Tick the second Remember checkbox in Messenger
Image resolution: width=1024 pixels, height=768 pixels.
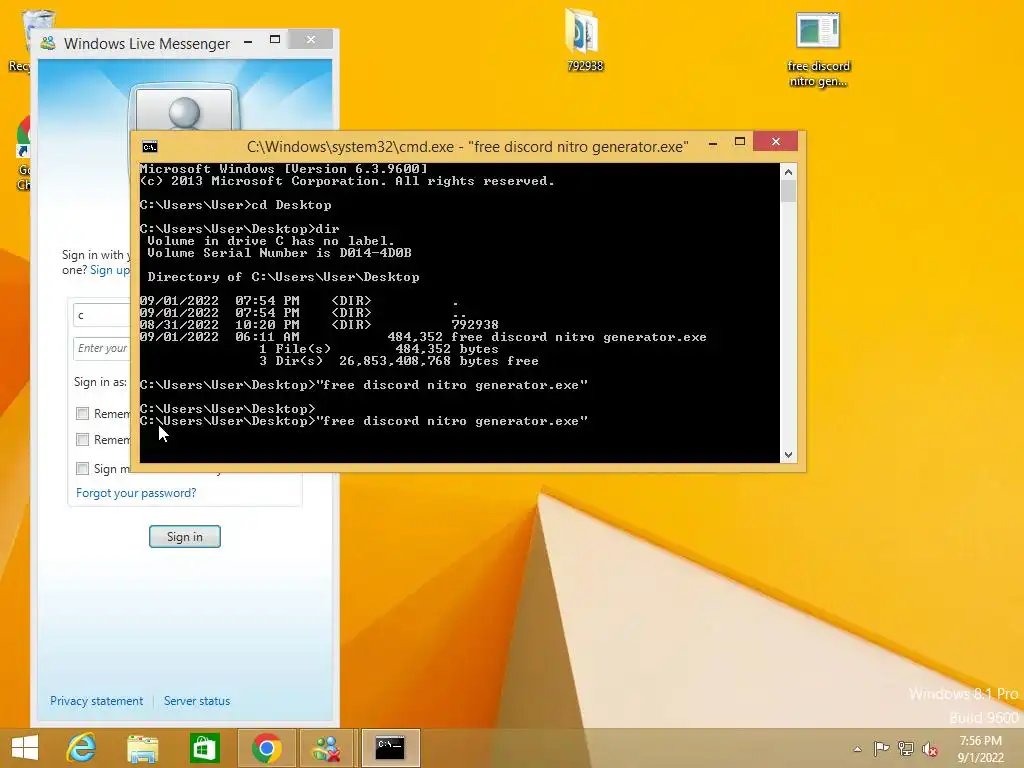coord(82,440)
